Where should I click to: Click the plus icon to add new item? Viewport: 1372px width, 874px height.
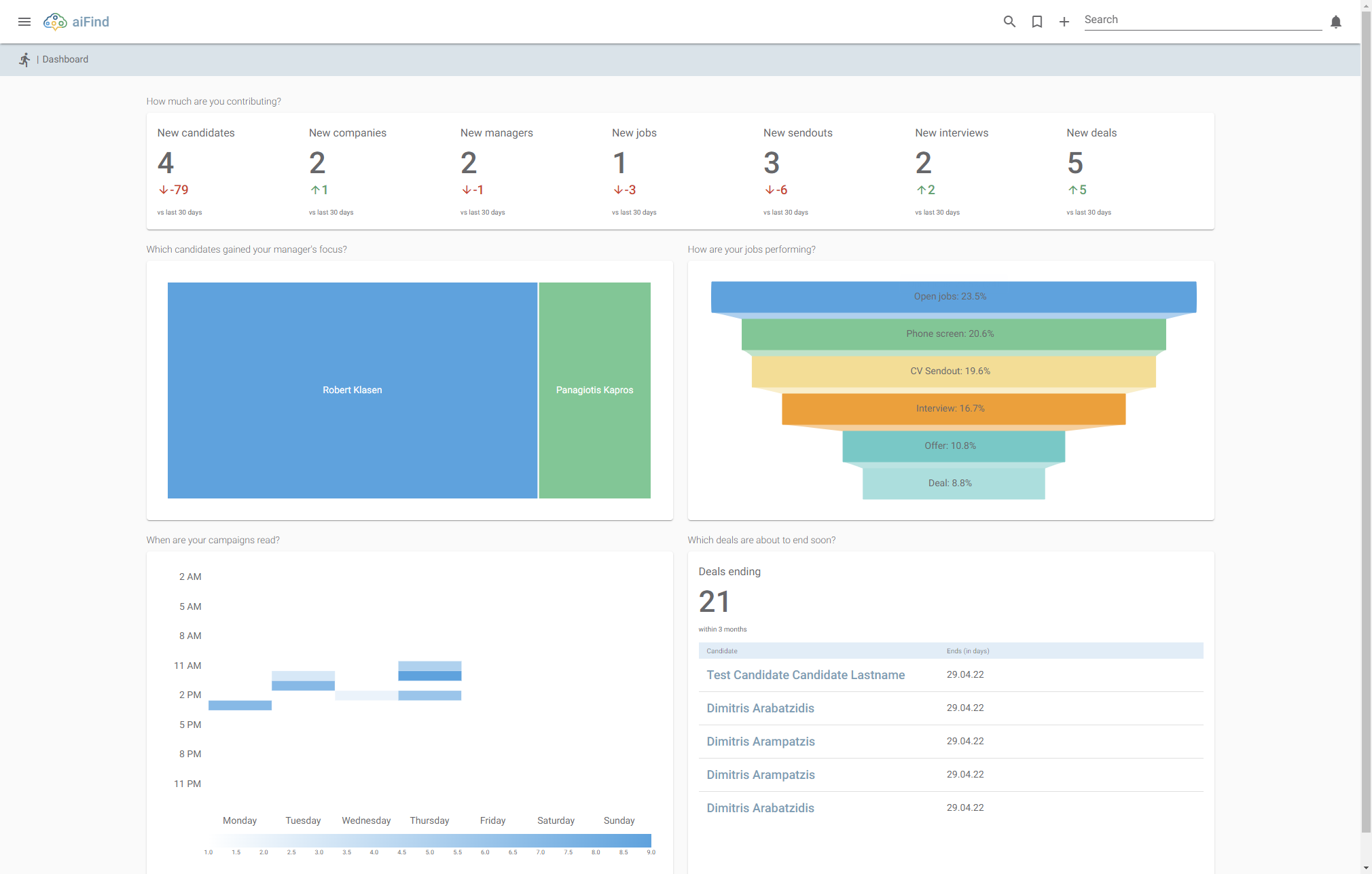coord(1064,21)
